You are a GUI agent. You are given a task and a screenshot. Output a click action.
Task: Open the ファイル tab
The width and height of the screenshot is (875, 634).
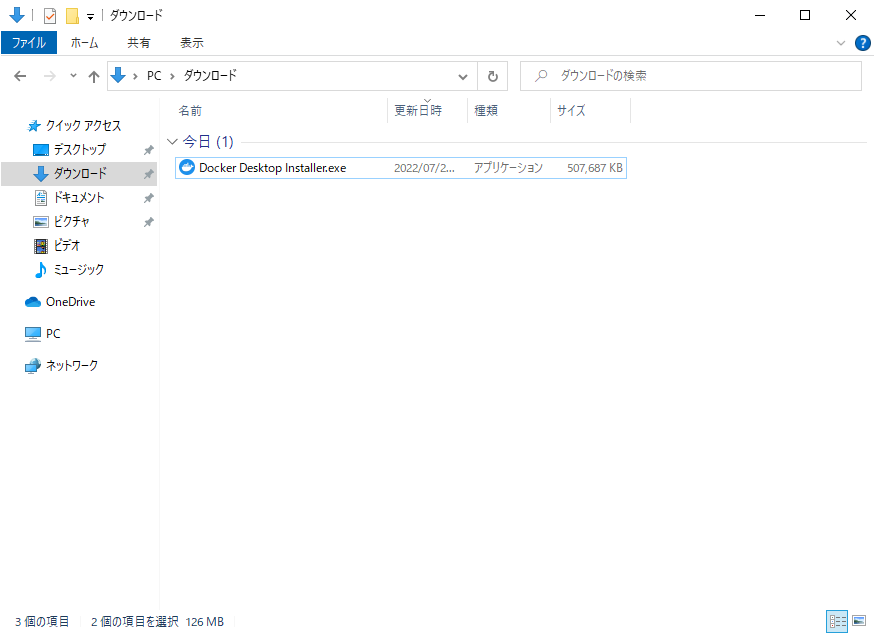point(29,42)
